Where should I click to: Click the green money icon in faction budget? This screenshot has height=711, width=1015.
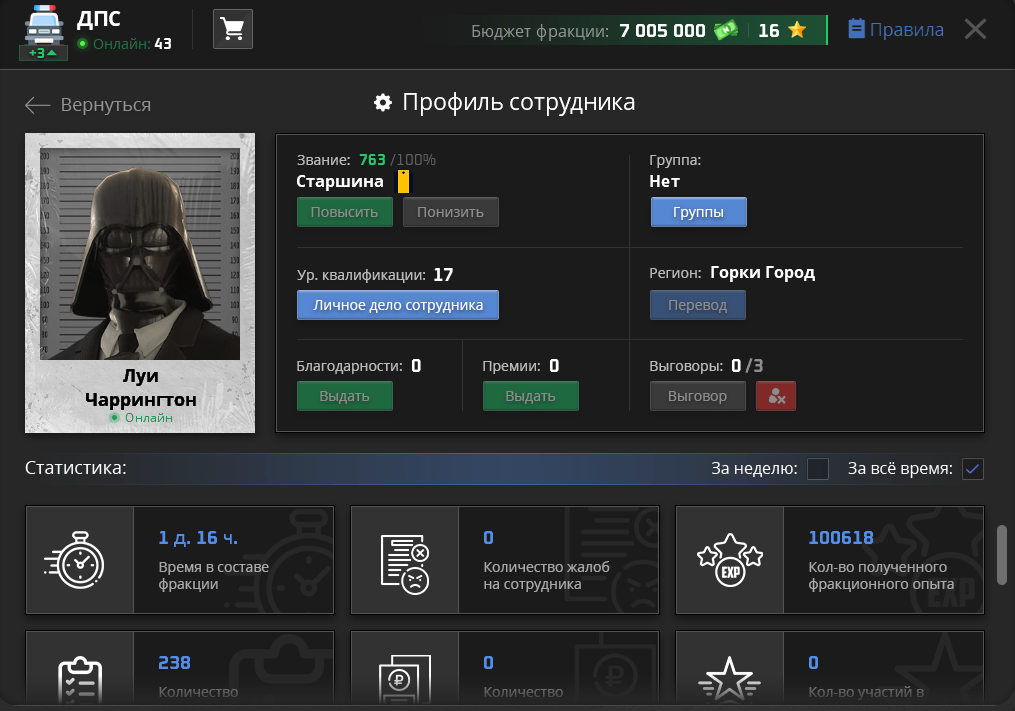[726, 30]
